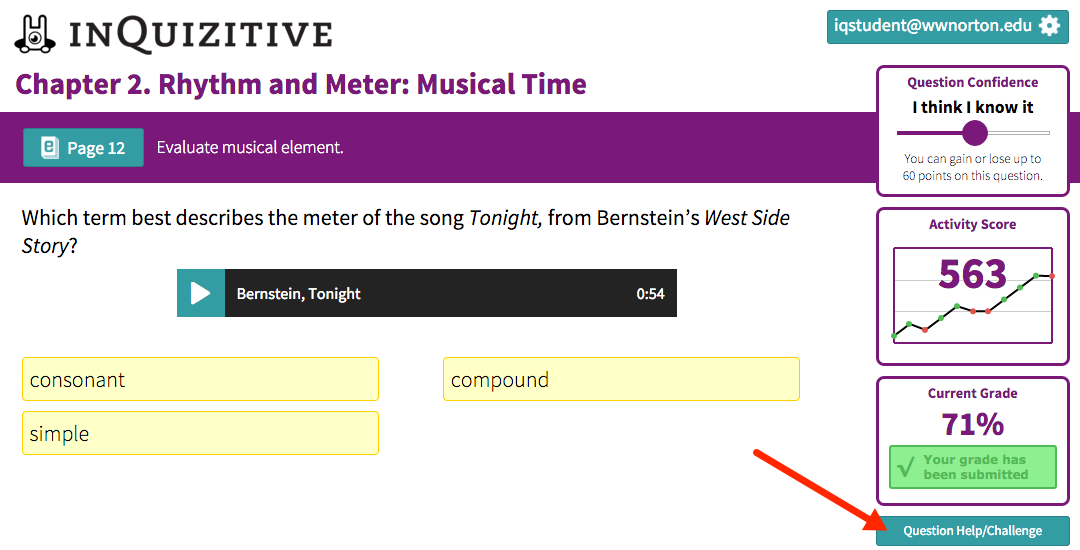Click the Question Confidence slider handle
1080x550 pixels.
coord(974,133)
